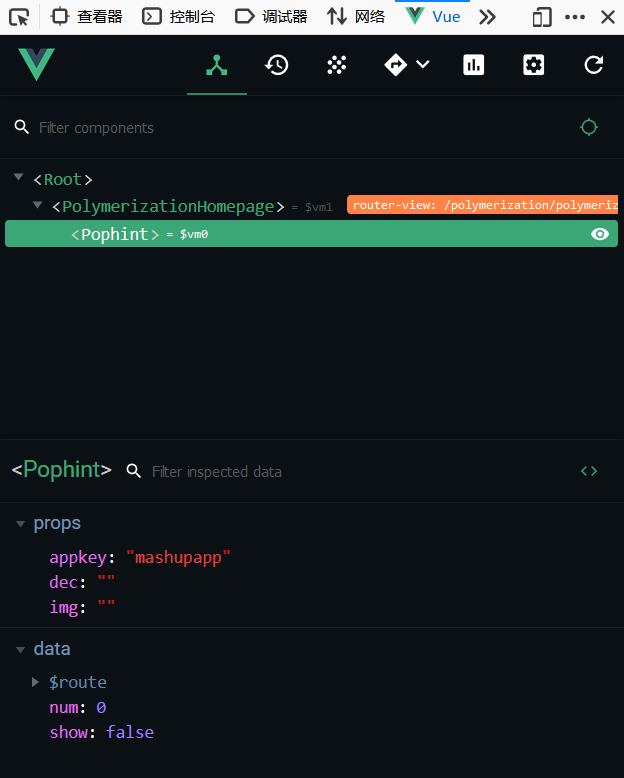Viewport: 624px width, 778px height.
Task: Open the Components tree tab icon
Action: click(217, 65)
